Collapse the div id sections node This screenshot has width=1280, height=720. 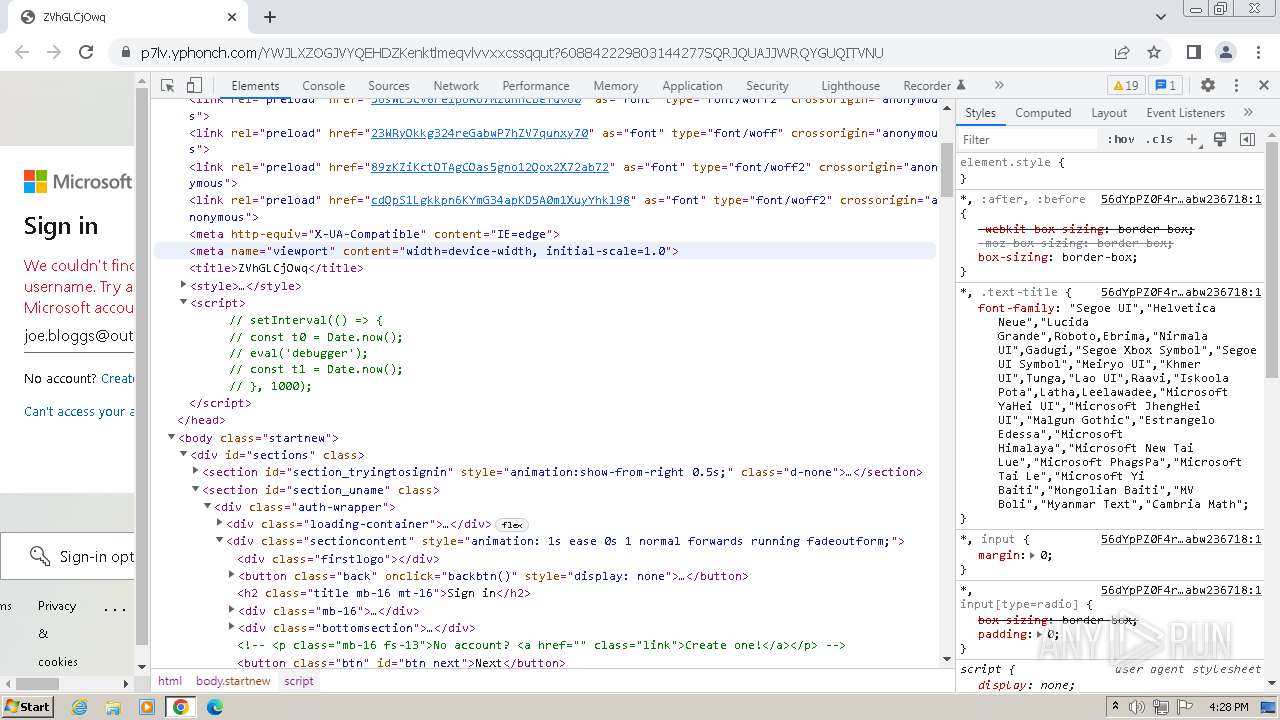pos(183,454)
